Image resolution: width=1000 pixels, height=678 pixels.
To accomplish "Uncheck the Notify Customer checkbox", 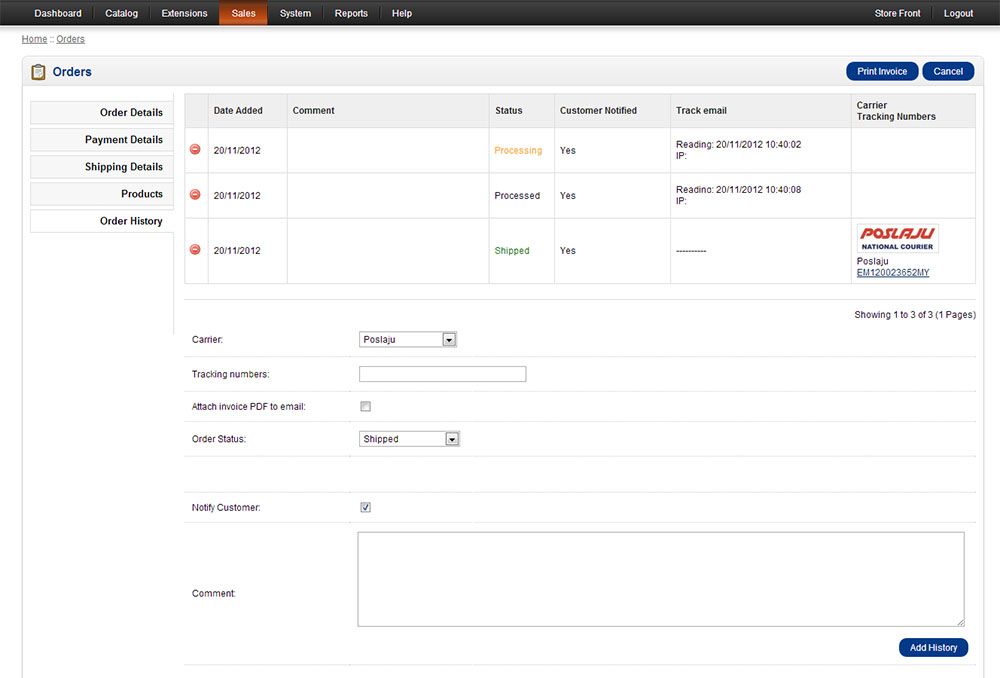I will coord(365,507).
